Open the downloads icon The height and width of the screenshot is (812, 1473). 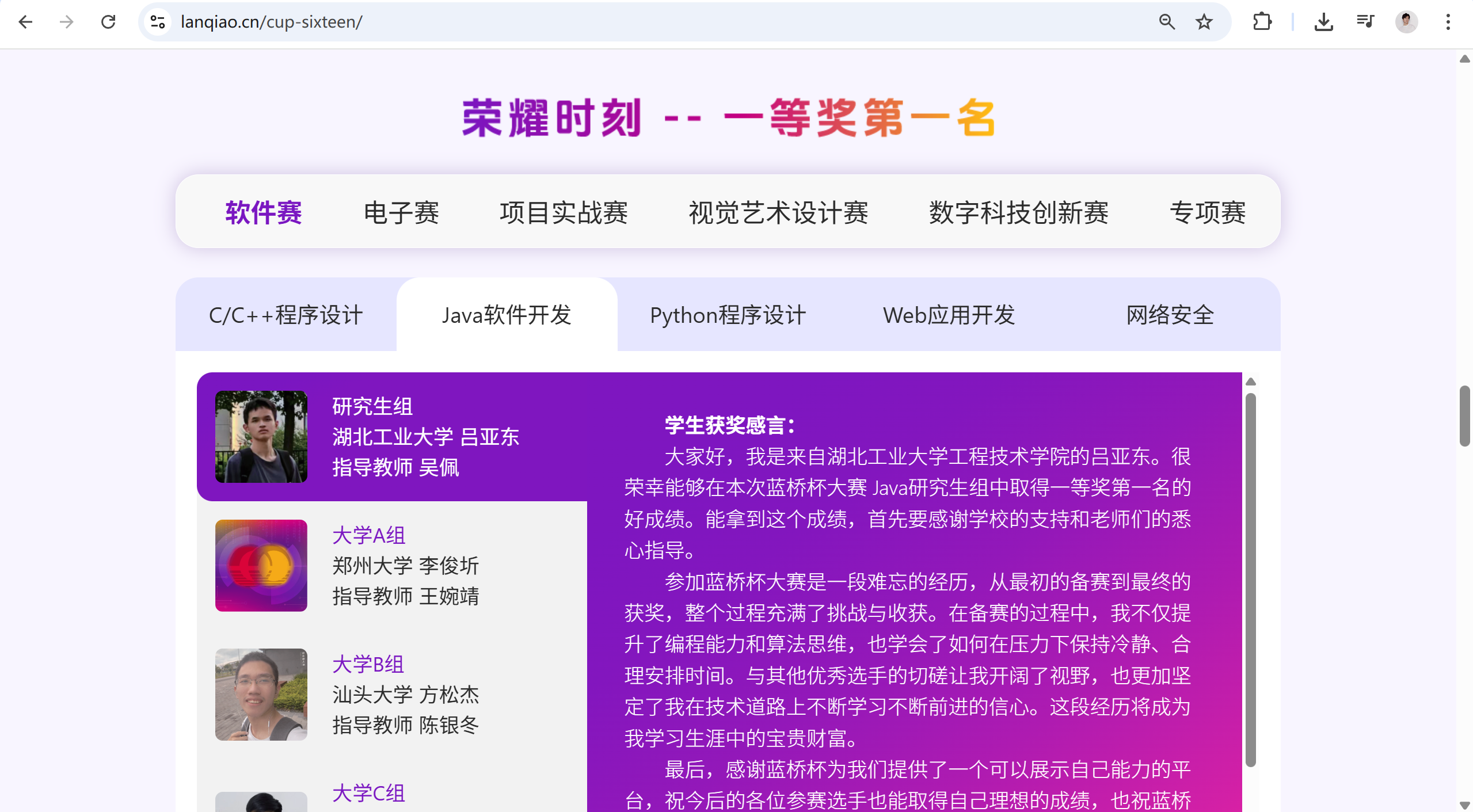[x=1323, y=22]
